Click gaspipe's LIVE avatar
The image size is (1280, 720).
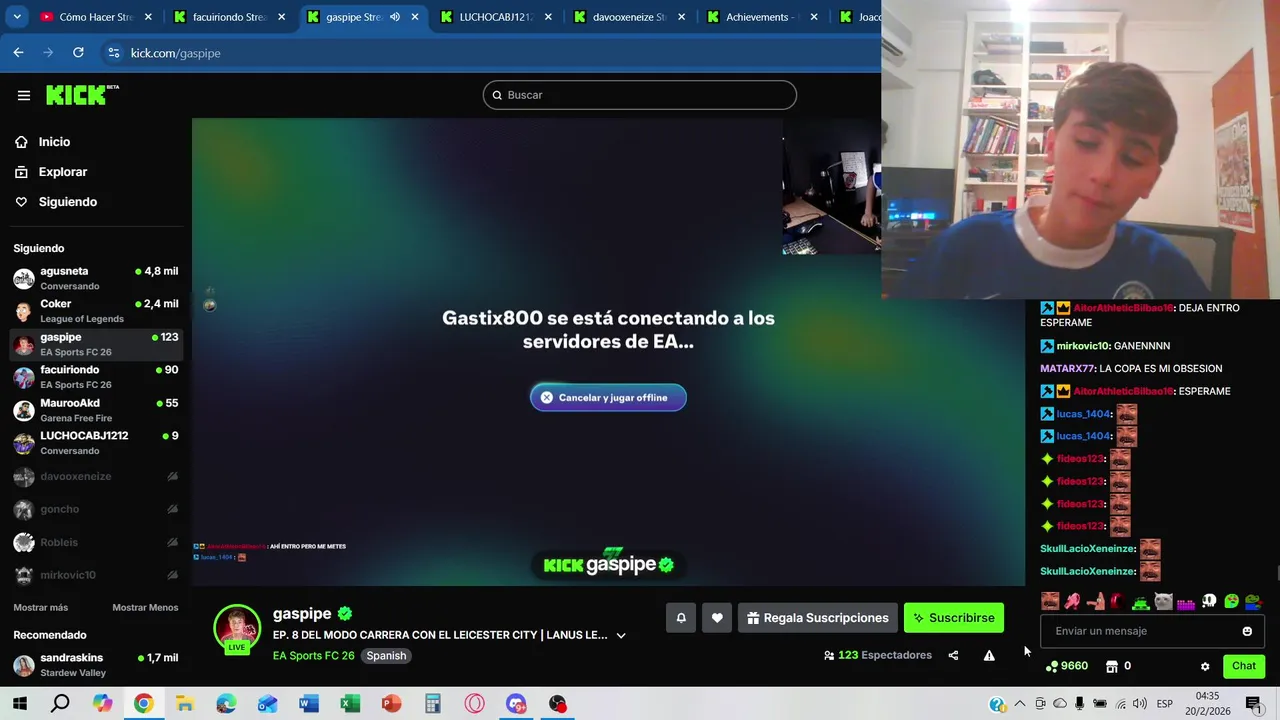click(x=237, y=629)
